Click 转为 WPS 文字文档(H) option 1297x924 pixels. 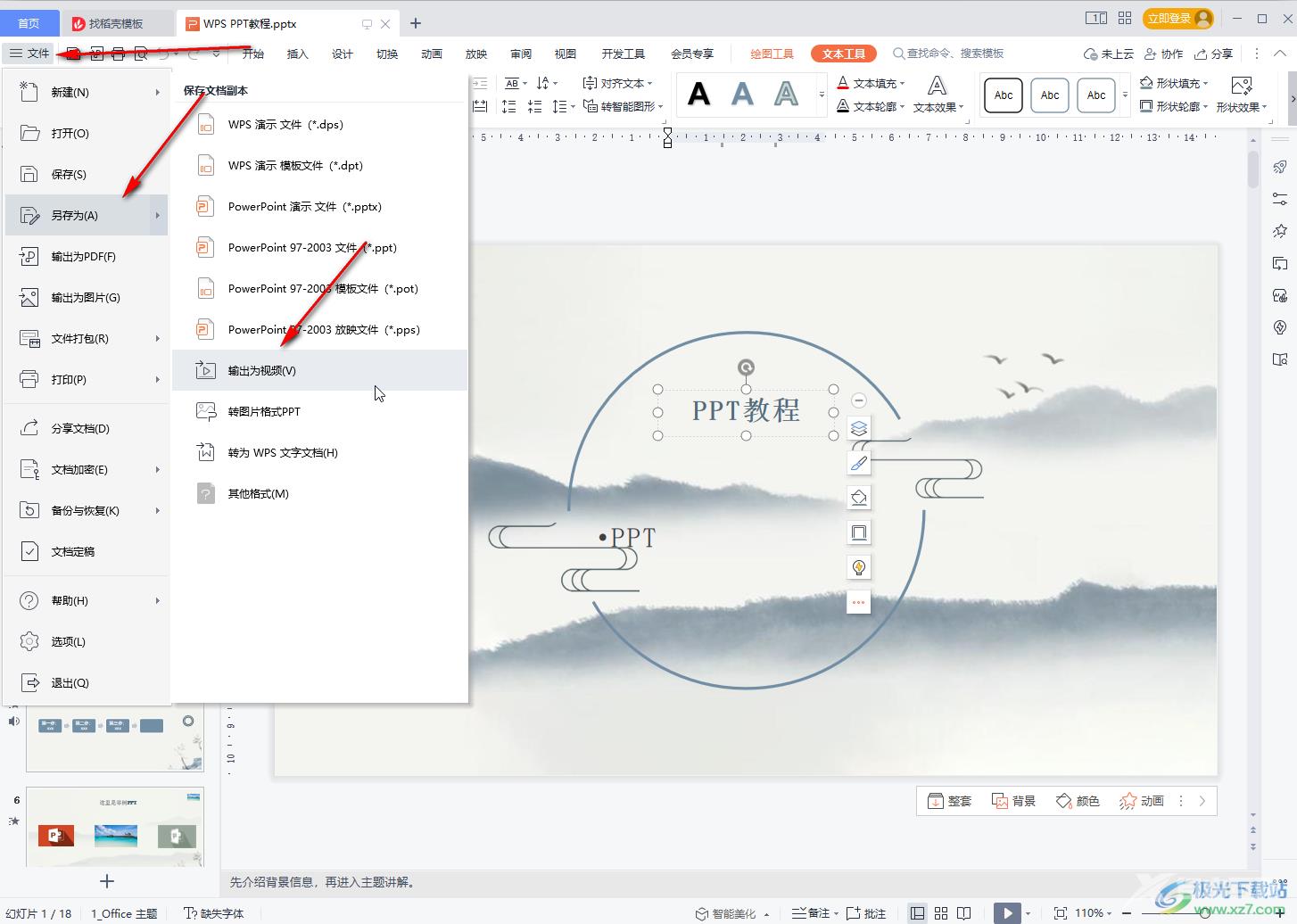point(319,453)
